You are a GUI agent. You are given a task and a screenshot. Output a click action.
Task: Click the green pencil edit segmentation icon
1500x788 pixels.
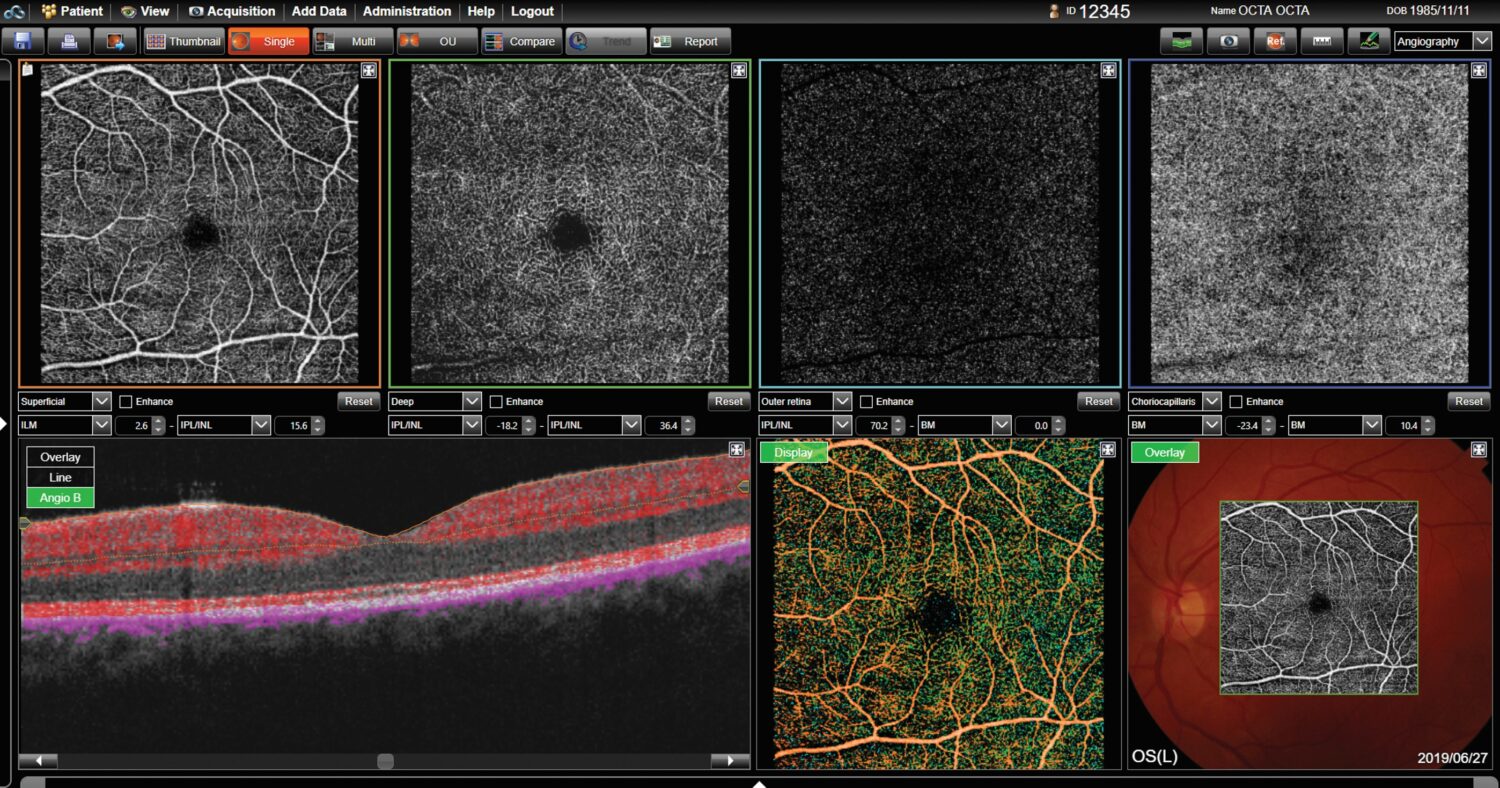pos(1368,42)
